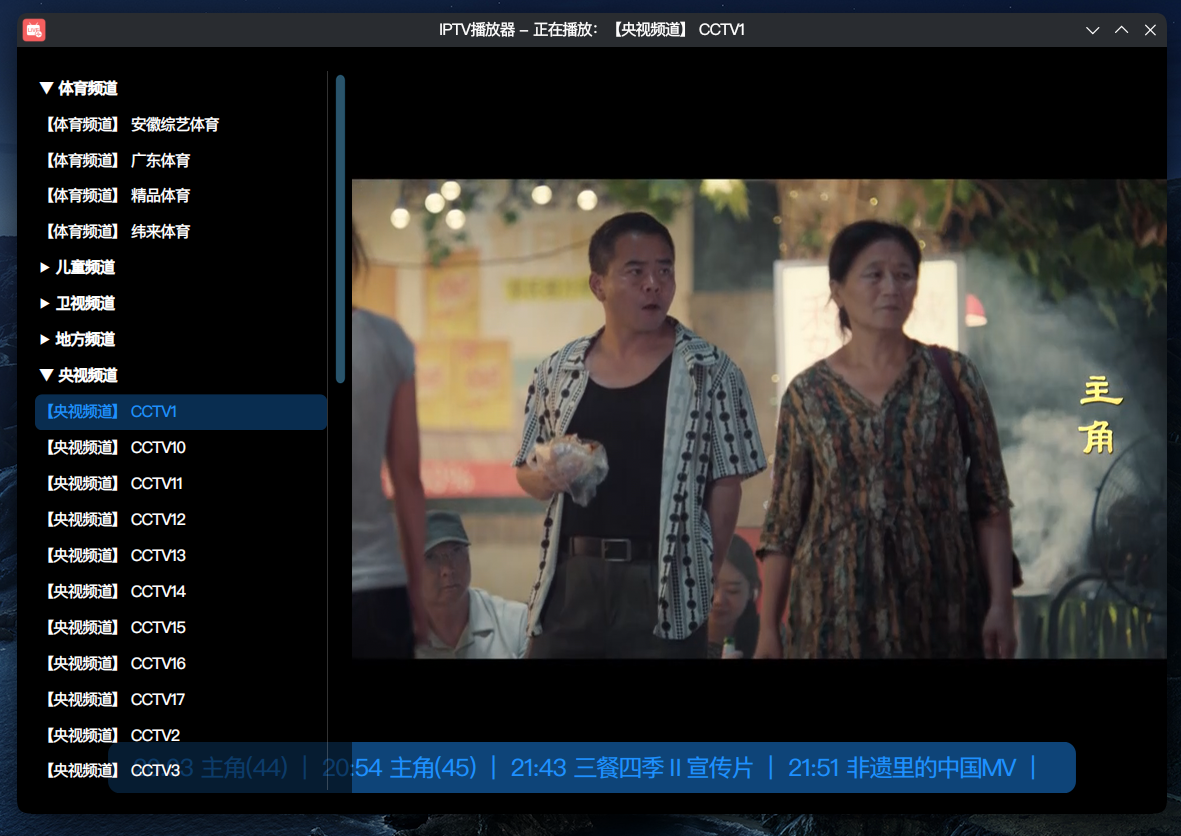Select the highlighted CCTV1 channel row
The height and width of the screenshot is (836, 1181).
181,412
